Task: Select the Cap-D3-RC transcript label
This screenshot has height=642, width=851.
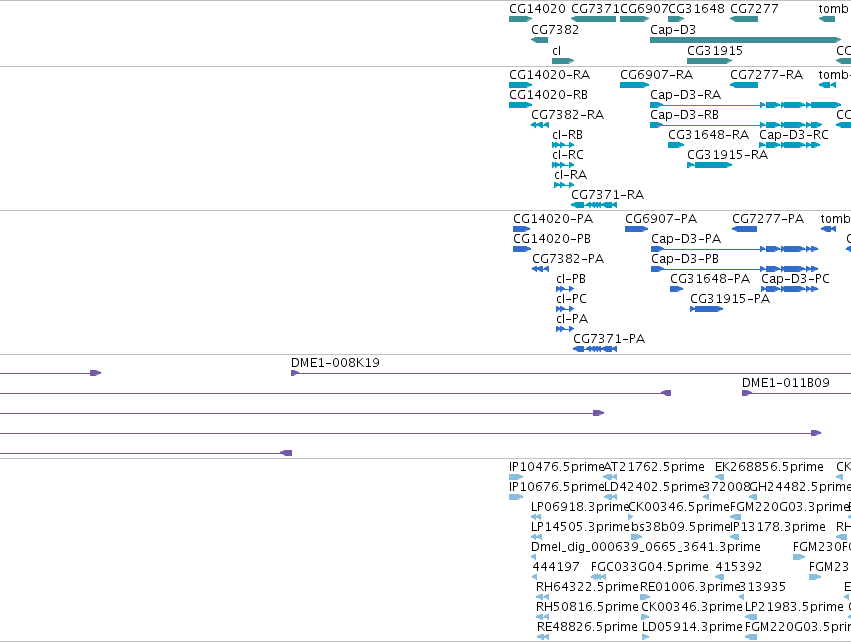Action: click(793, 135)
